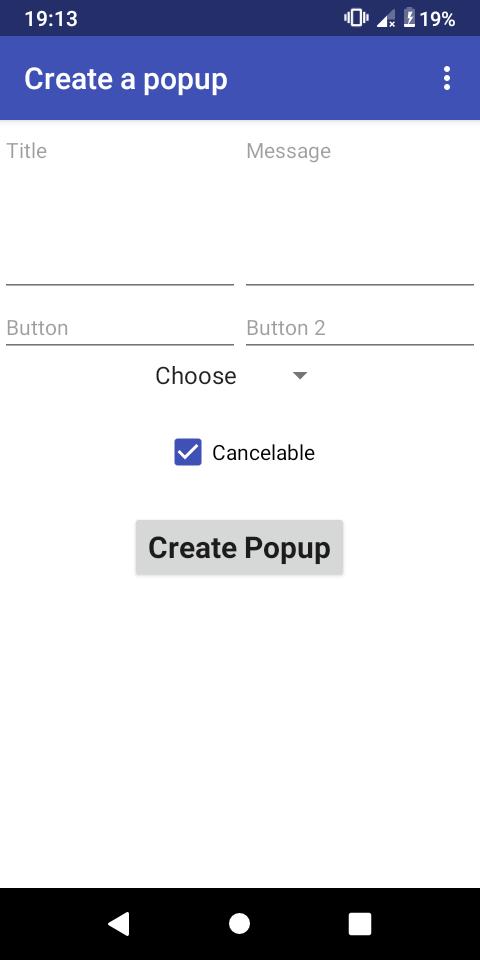
Task: Tap the mobile signal status icon
Action: 386,19
